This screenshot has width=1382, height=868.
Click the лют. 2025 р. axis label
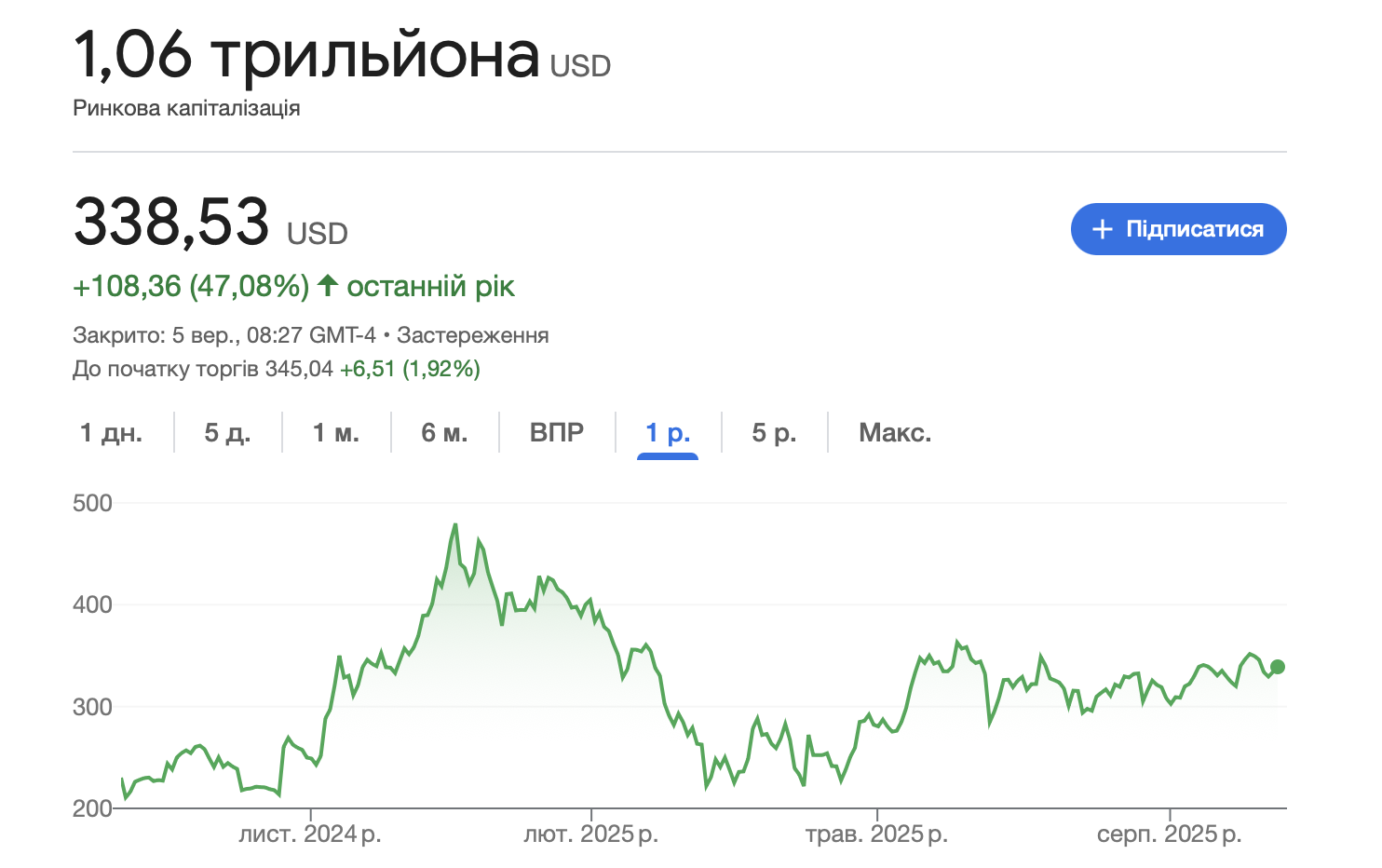[590, 834]
